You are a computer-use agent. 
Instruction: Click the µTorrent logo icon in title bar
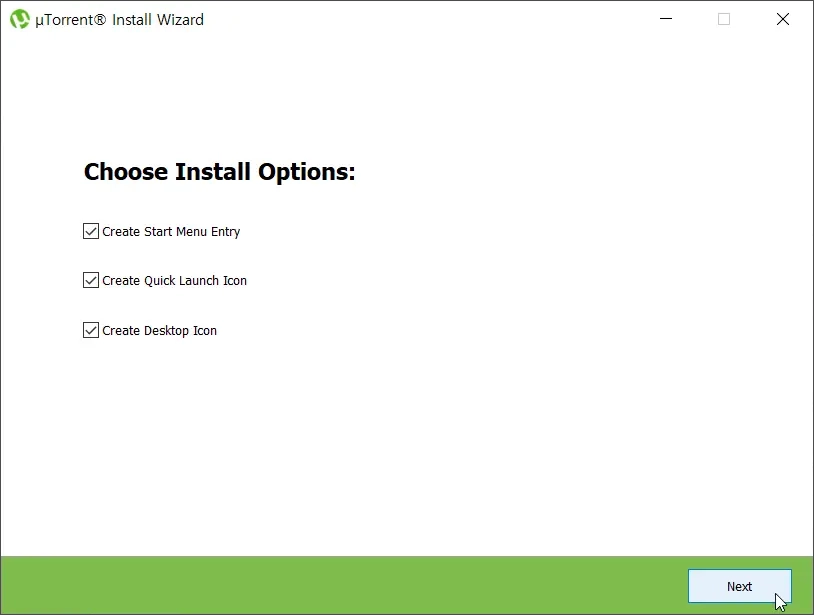tap(20, 19)
